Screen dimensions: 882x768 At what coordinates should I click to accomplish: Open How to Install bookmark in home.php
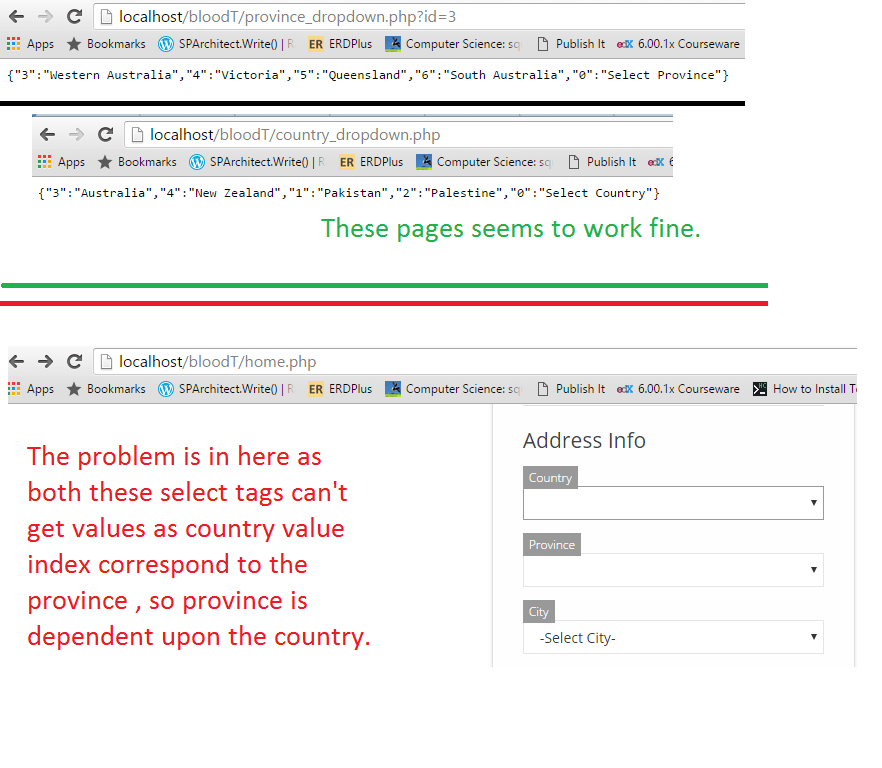[x=805, y=389]
